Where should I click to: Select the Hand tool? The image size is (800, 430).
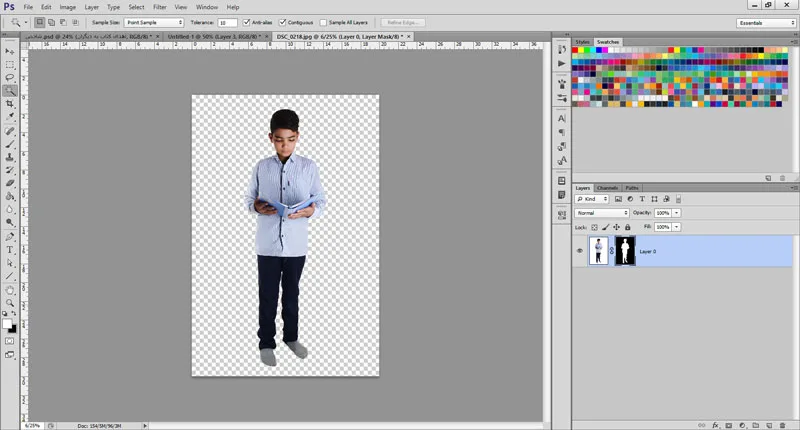[x=10, y=290]
